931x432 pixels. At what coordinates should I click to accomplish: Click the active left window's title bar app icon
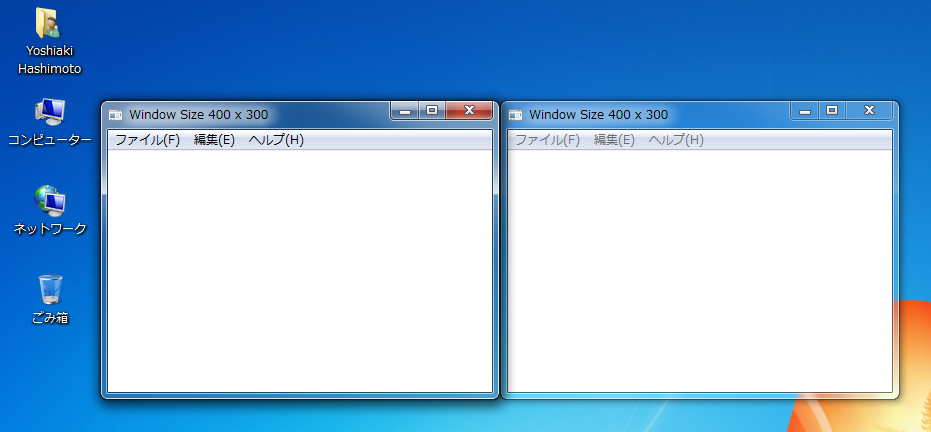116,115
